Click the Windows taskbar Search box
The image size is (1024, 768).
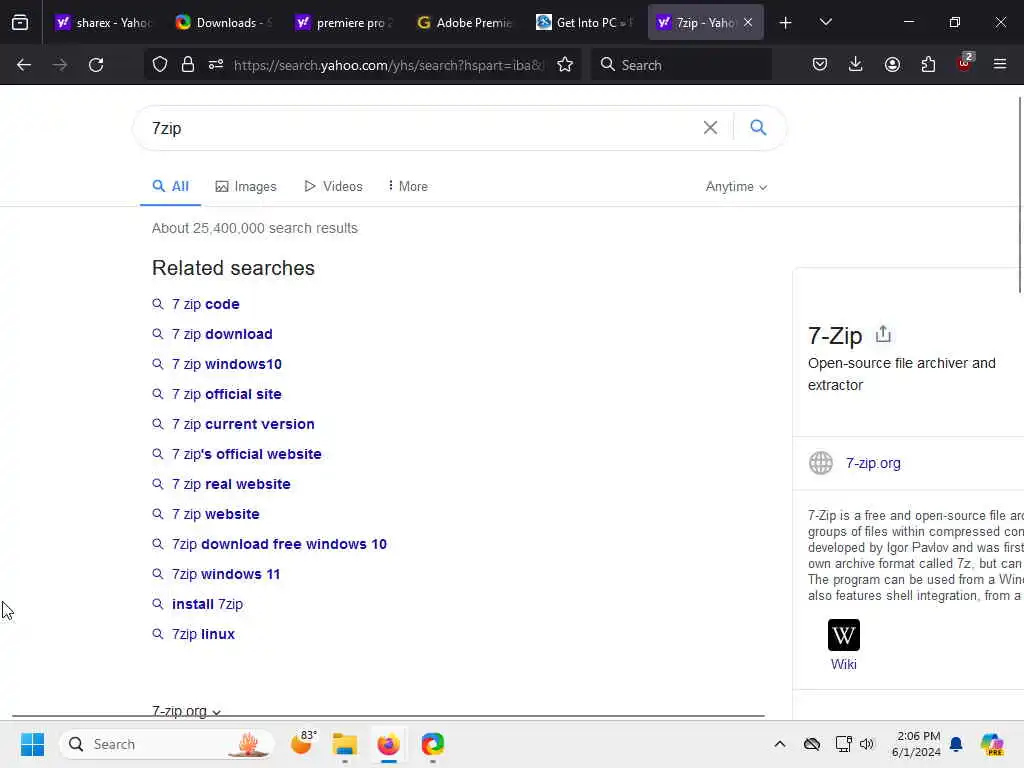pyautogui.click(x=167, y=744)
